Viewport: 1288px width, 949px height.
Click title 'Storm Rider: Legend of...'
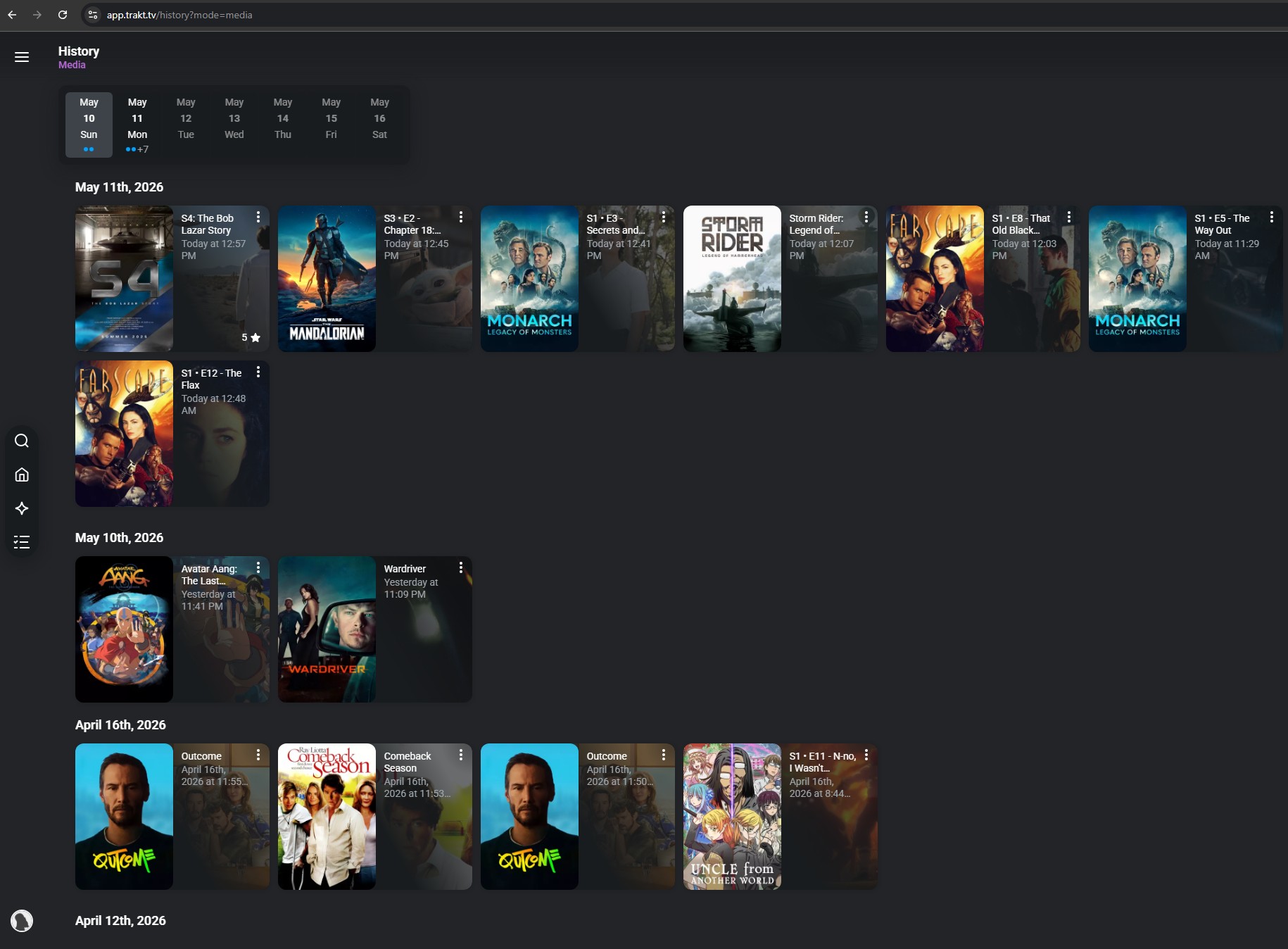tap(816, 224)
